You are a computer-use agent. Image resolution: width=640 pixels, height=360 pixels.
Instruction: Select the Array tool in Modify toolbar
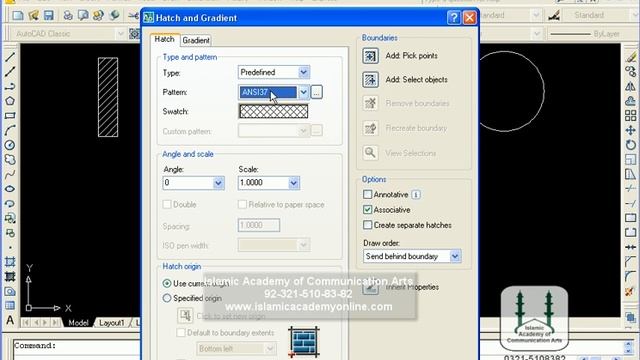[631, 116]
